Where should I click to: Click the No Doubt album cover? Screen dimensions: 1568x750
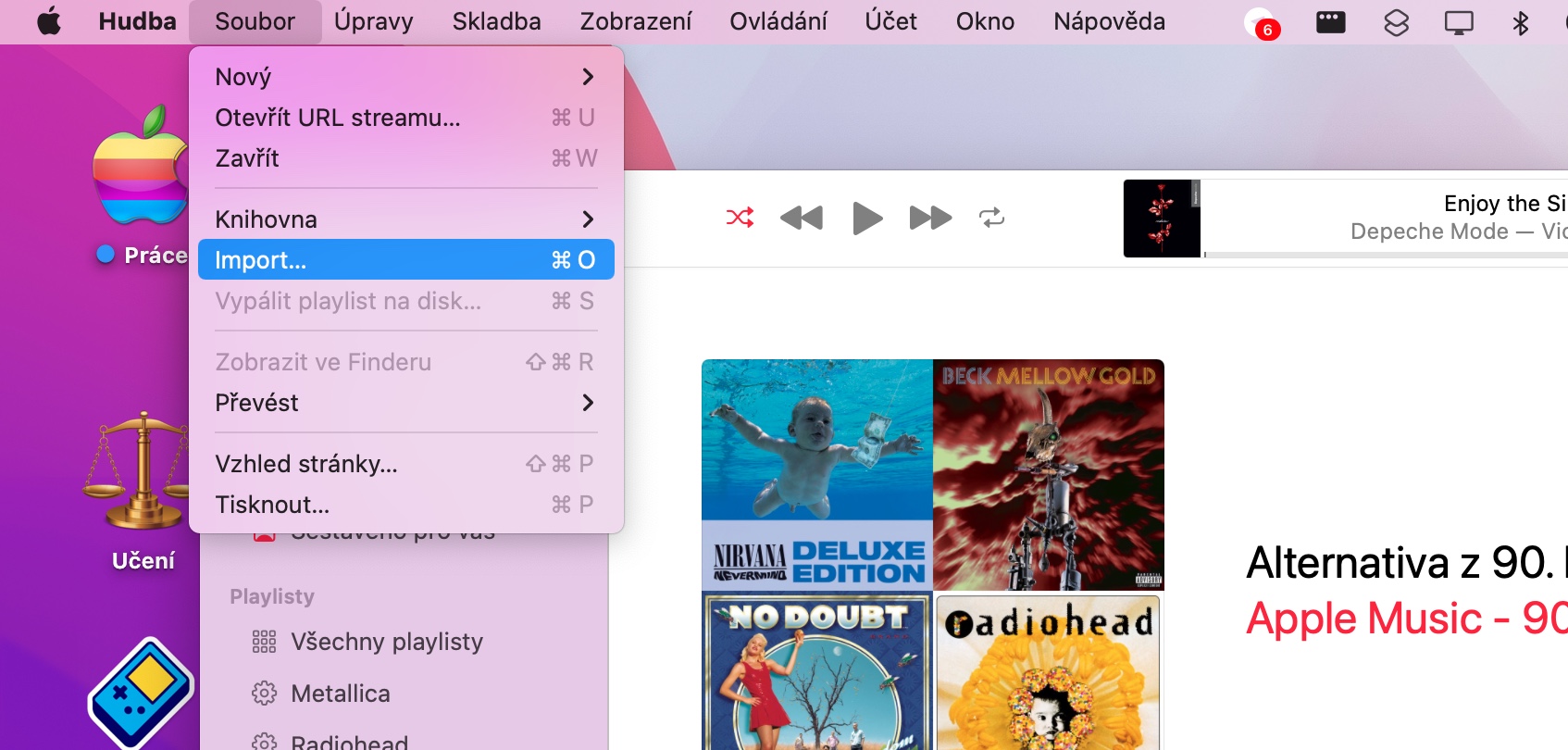click(817, 672)
